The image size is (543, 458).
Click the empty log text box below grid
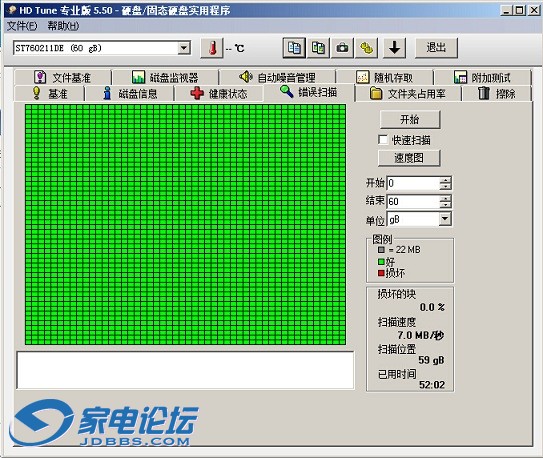click(185, 370)
